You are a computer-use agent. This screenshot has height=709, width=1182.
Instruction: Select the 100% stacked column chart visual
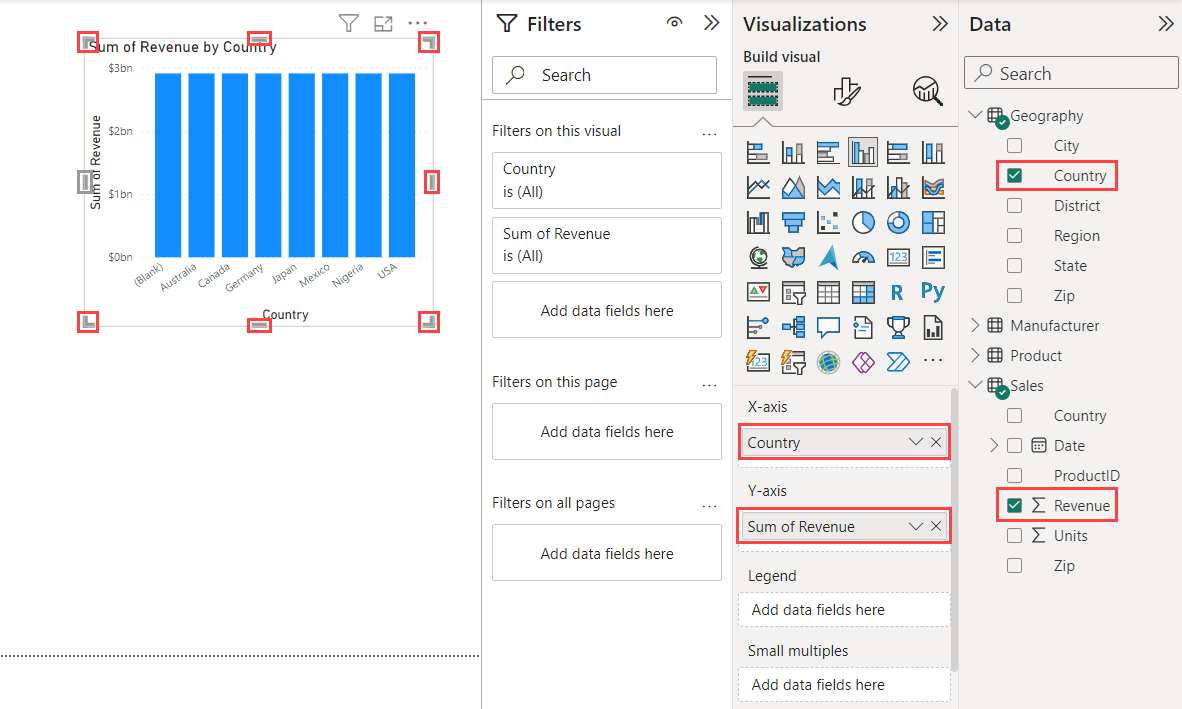(x=932, y=153)
